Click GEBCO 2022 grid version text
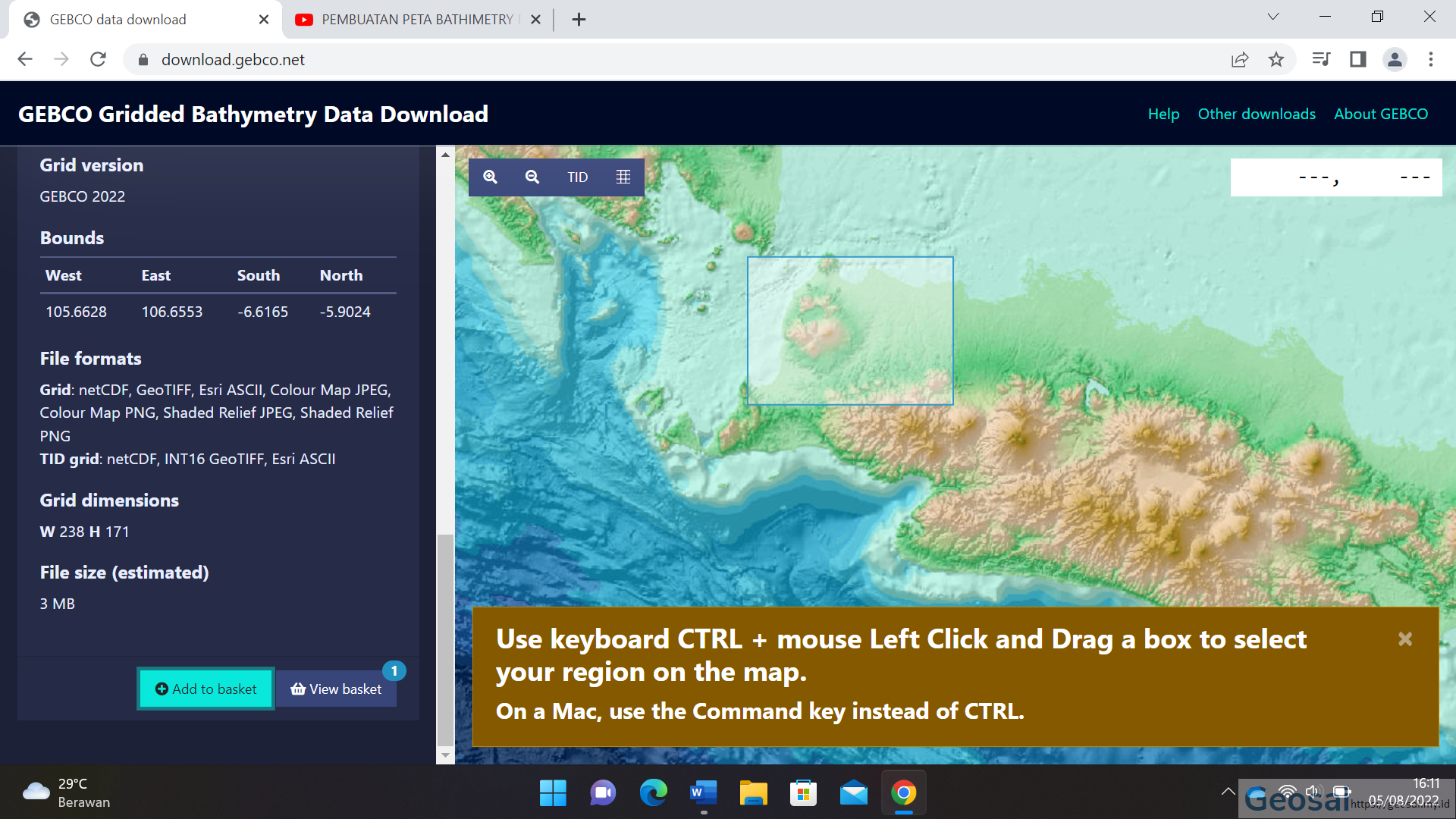Screen dimensions: 1456x819 [83, 196]
